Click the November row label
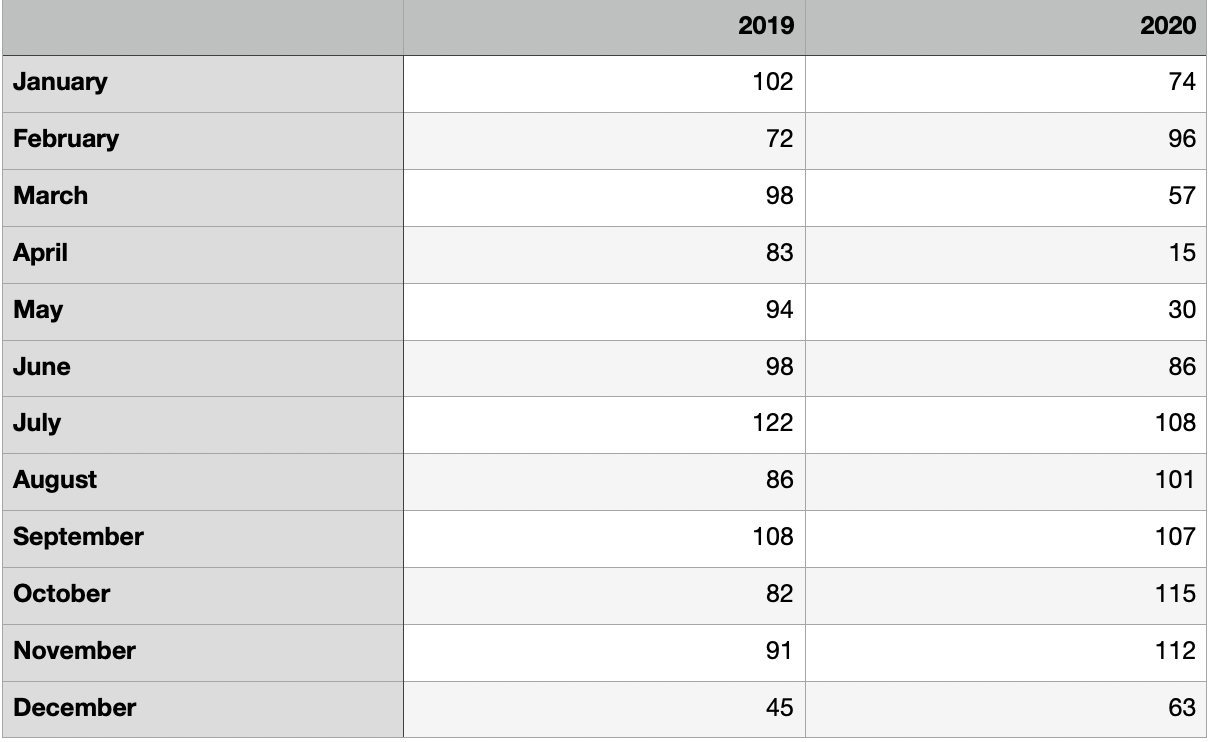The height and width of the screenshot is (742, 1210). [202, 653]
